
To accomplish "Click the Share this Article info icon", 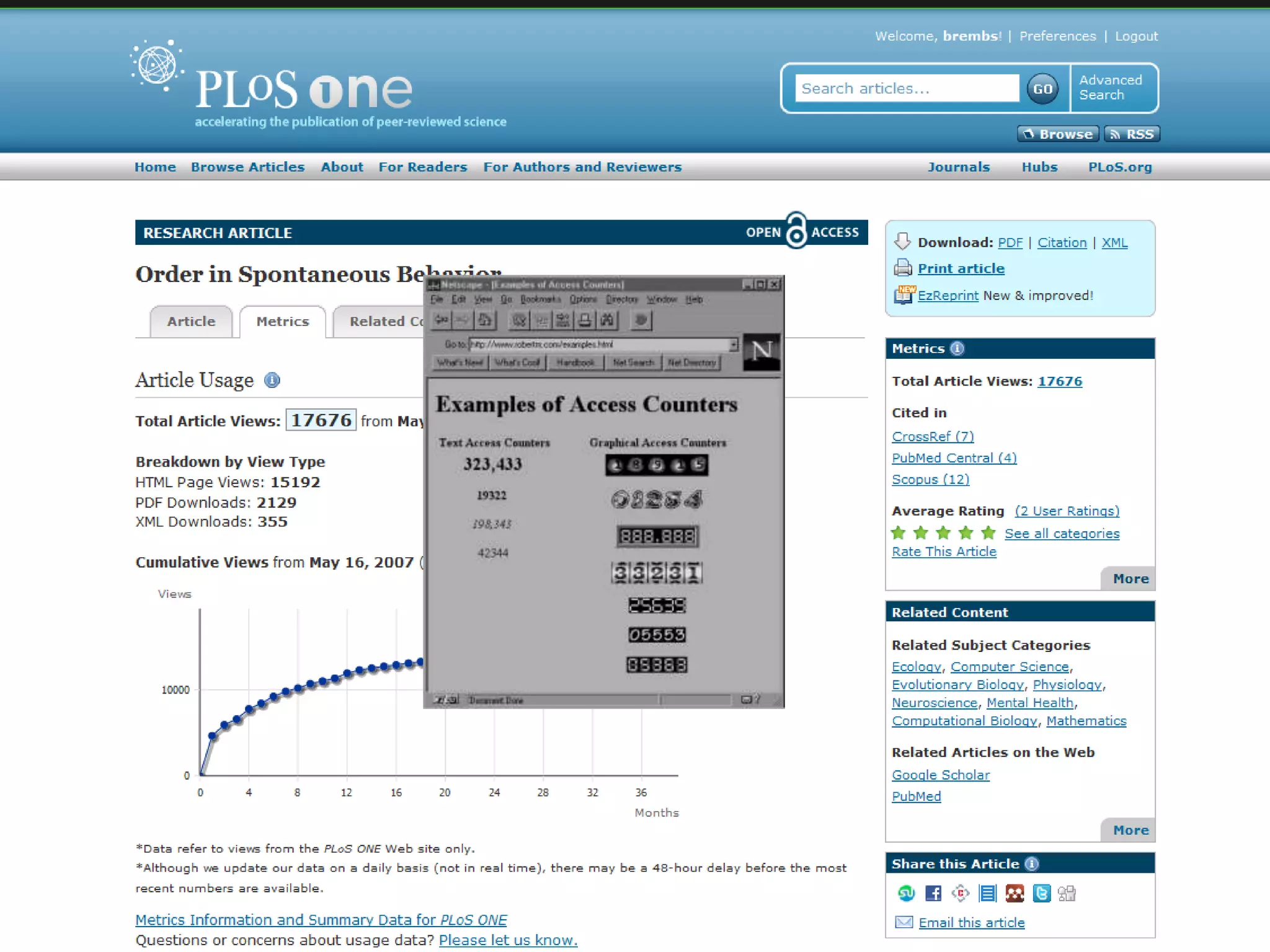I will pyautogui.click(x=1031, y=863).
